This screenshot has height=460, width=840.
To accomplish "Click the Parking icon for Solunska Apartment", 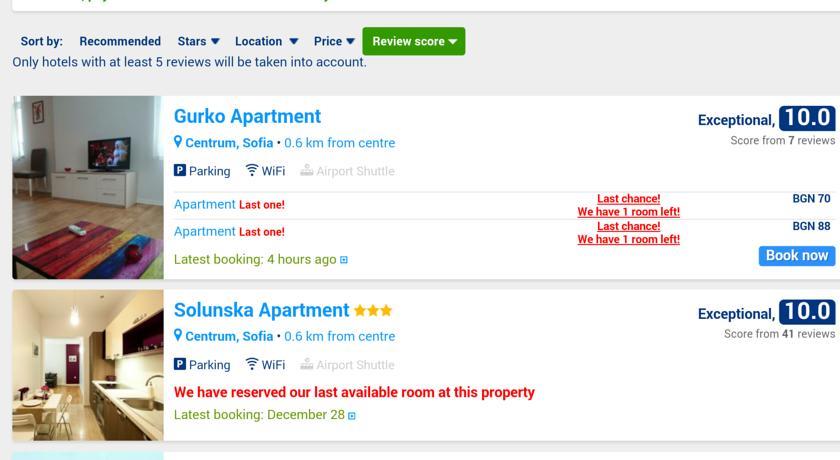I will point(180,365).
